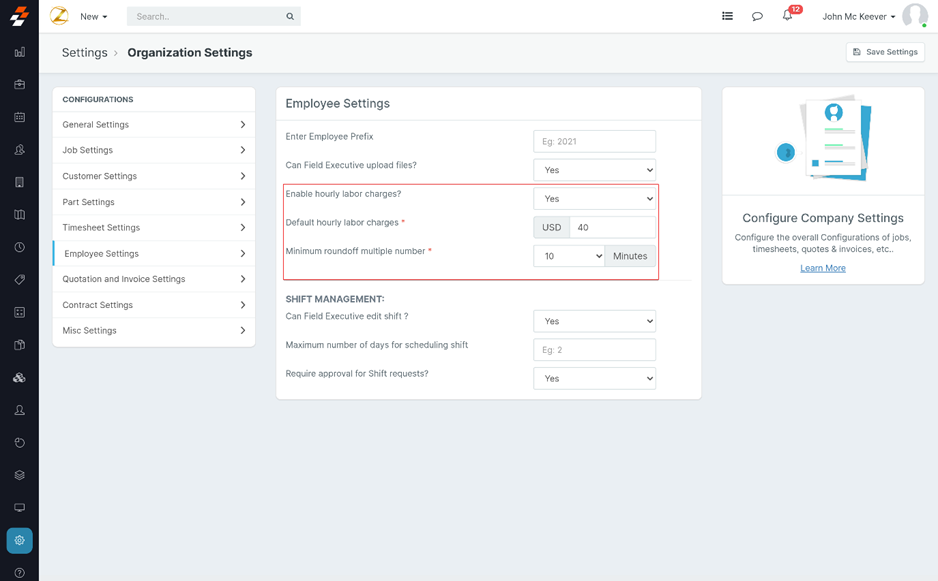Click the bar chart dashboard sidebar icon
Image resolution: width=938 pixels, height=581 pixels.
coord(19,52)
